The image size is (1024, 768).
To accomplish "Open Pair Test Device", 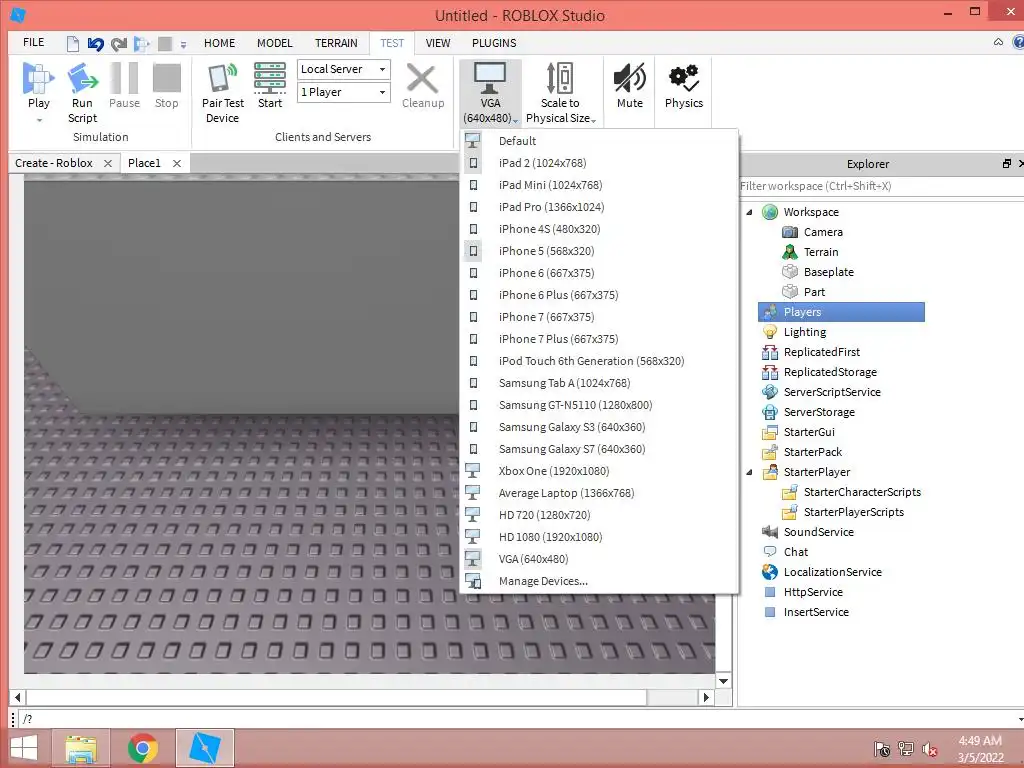I will [x=222, y=92].
